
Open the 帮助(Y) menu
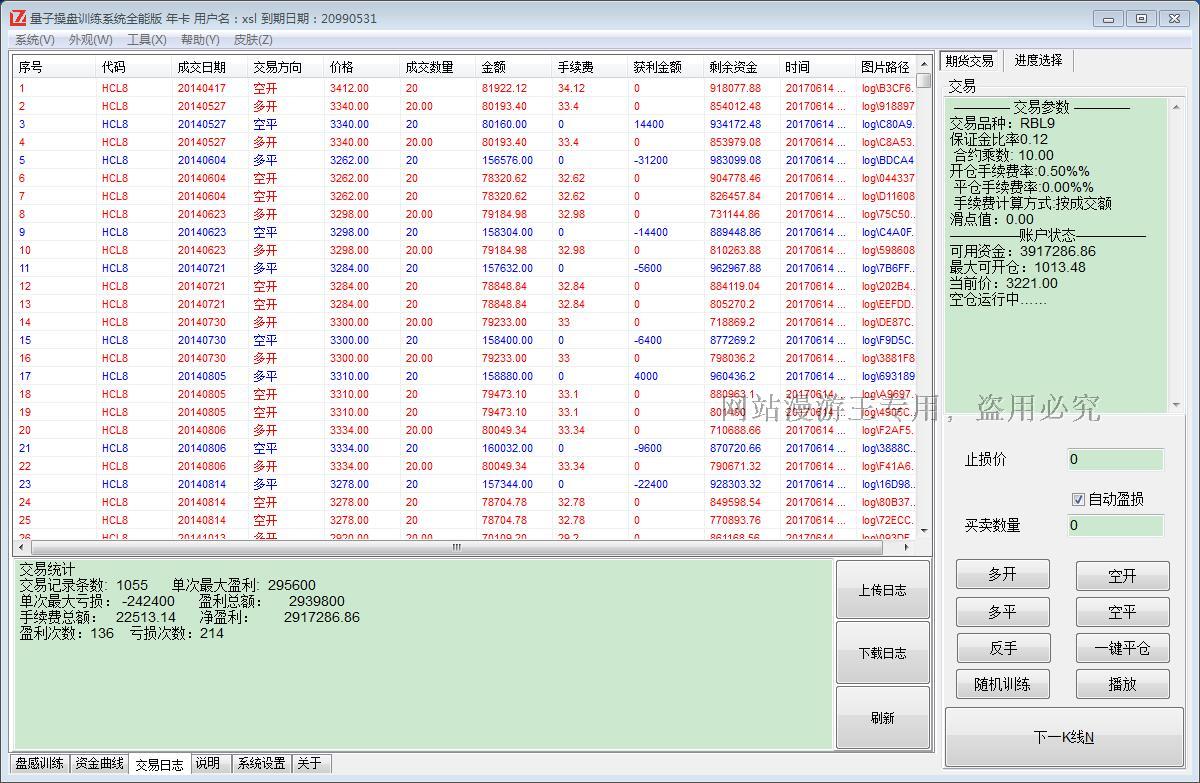[x=200, y=39]
